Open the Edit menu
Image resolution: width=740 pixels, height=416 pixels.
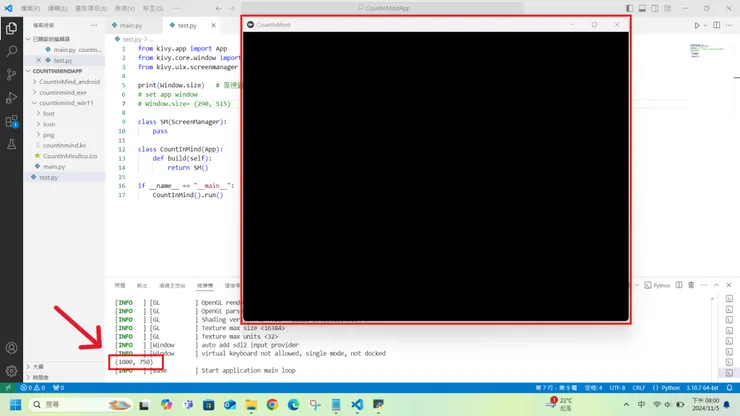(57, 8)
